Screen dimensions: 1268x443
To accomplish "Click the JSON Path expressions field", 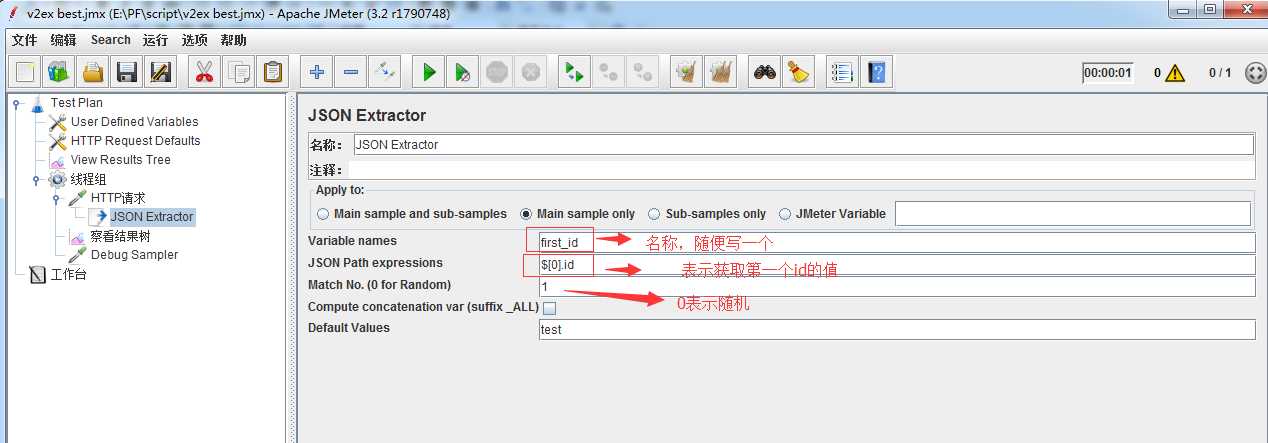I will pos(896,265).
